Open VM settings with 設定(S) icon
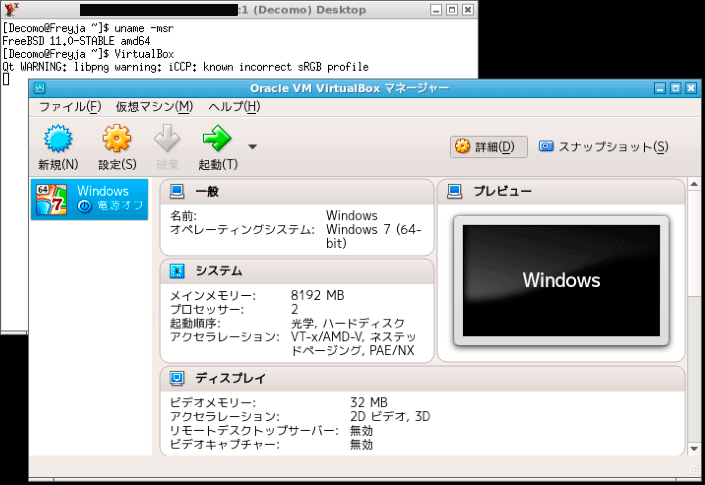Screen dimensions: 705x485 [117, 139]
